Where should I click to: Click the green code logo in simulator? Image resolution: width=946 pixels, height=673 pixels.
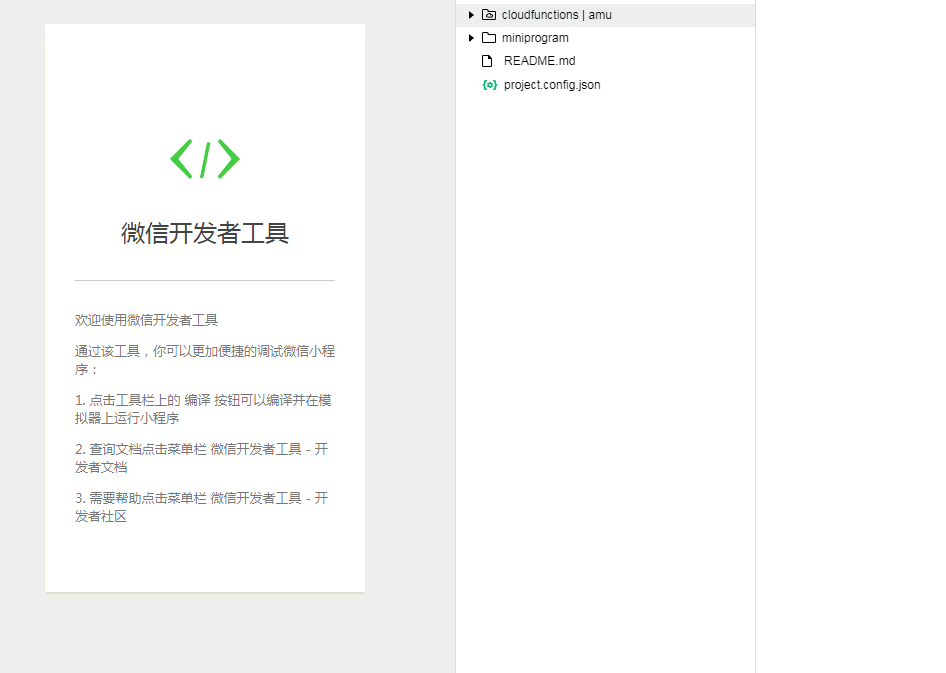pyautogui.click(x=205, y=159)
